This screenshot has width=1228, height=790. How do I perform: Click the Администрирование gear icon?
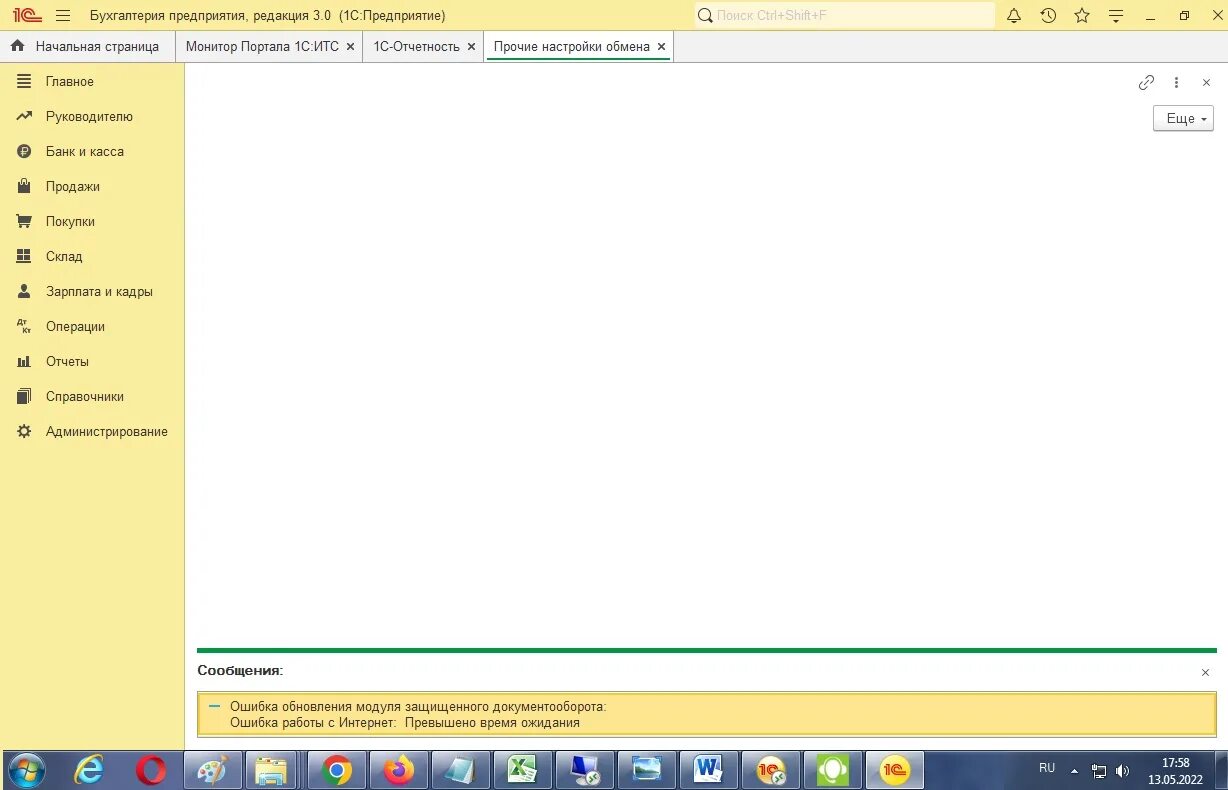24,431
